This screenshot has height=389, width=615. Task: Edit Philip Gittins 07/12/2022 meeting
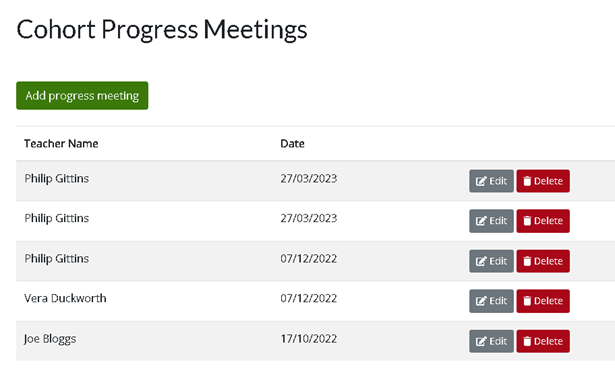[x=491, y=261]
